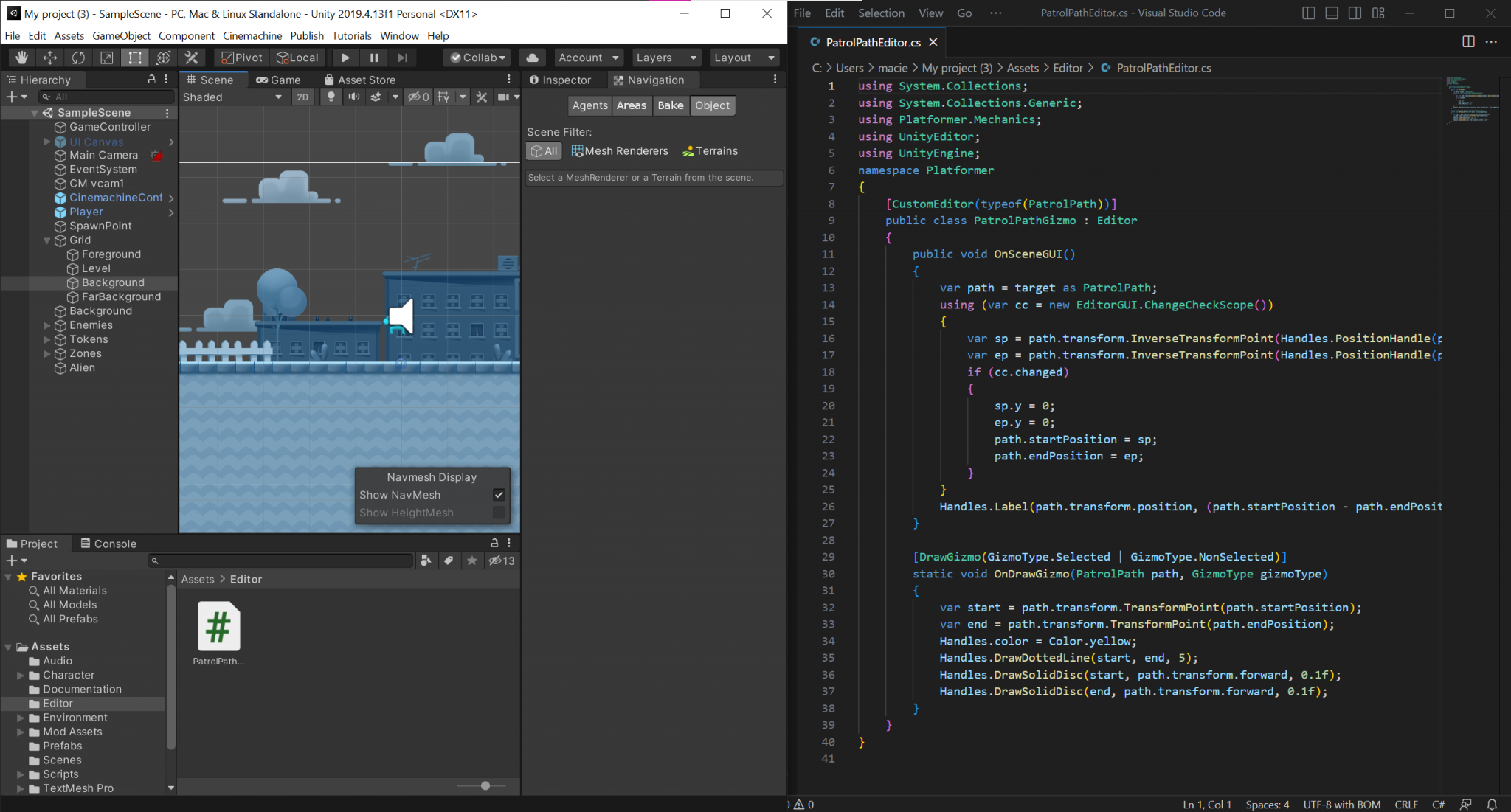The width and height of the screenshot is (1511, 812).
Task: Select the Move tool
Action: (49, 57)
